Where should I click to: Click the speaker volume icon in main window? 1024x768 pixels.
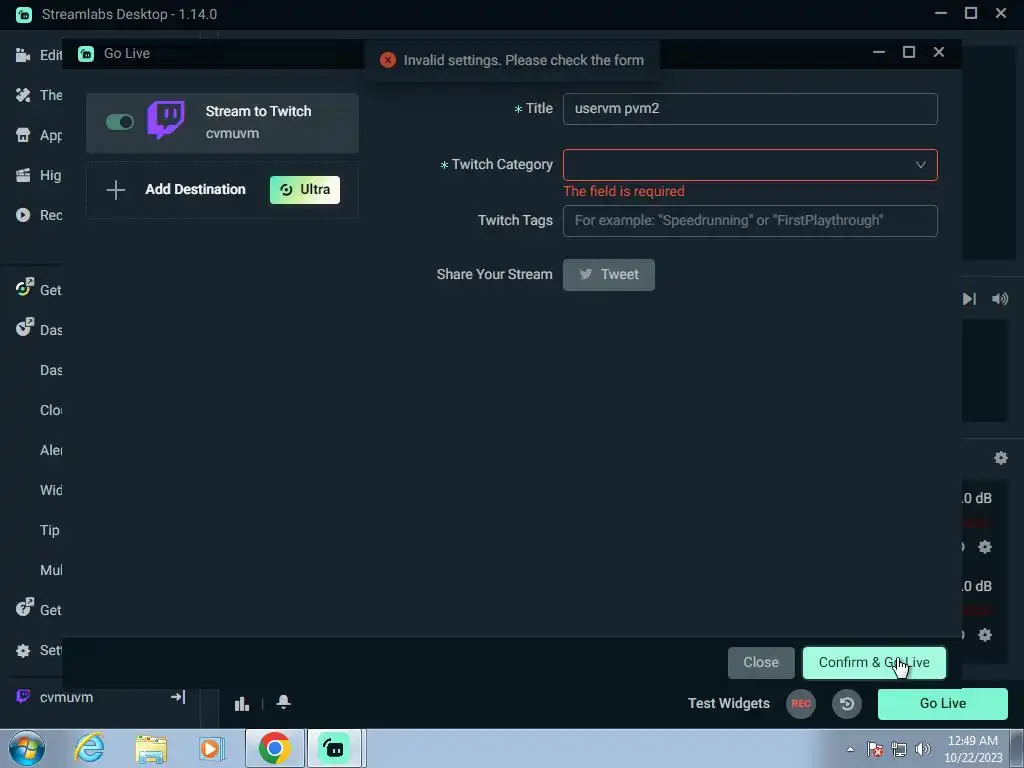1000,299
